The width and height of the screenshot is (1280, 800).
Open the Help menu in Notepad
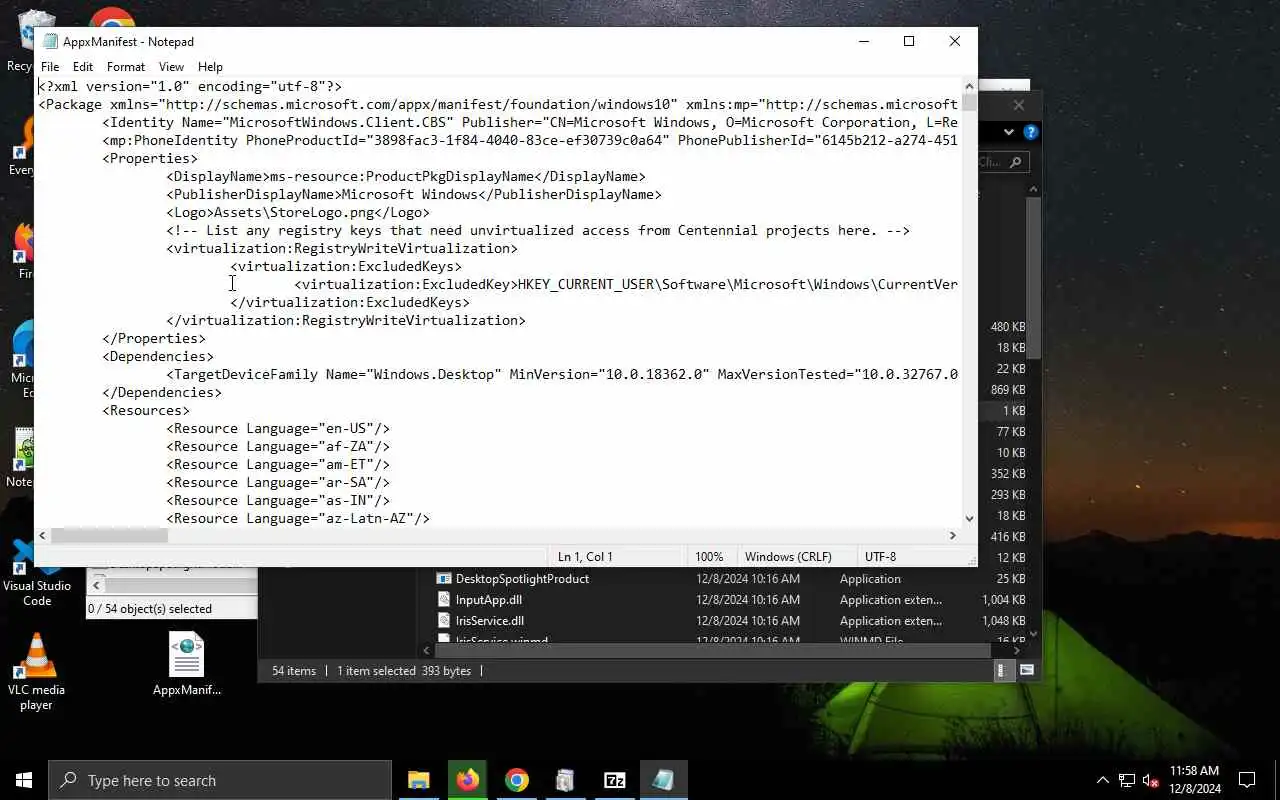210,67
